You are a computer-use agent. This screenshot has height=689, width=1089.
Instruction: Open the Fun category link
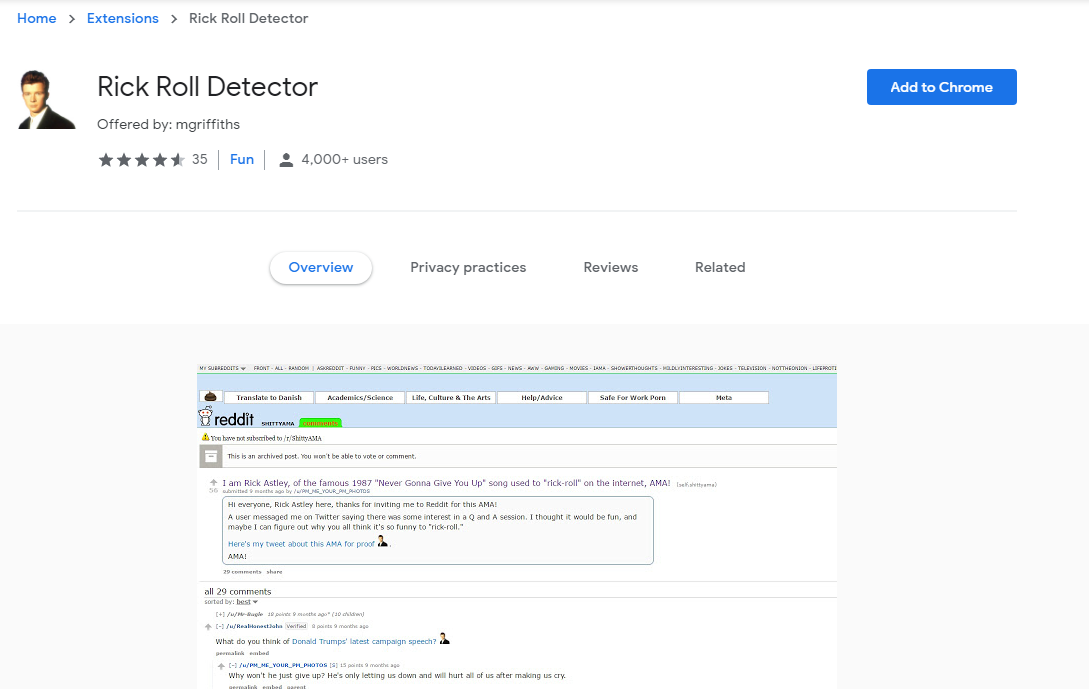click(242, 160)
